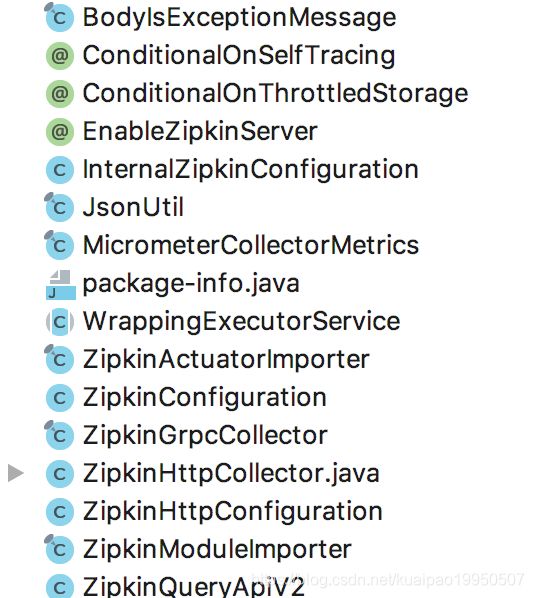Click the WrappingExecutorService class icon
The height and width of the screenshot is (598, 534).
pyautogui.click(x=60, y=322)
